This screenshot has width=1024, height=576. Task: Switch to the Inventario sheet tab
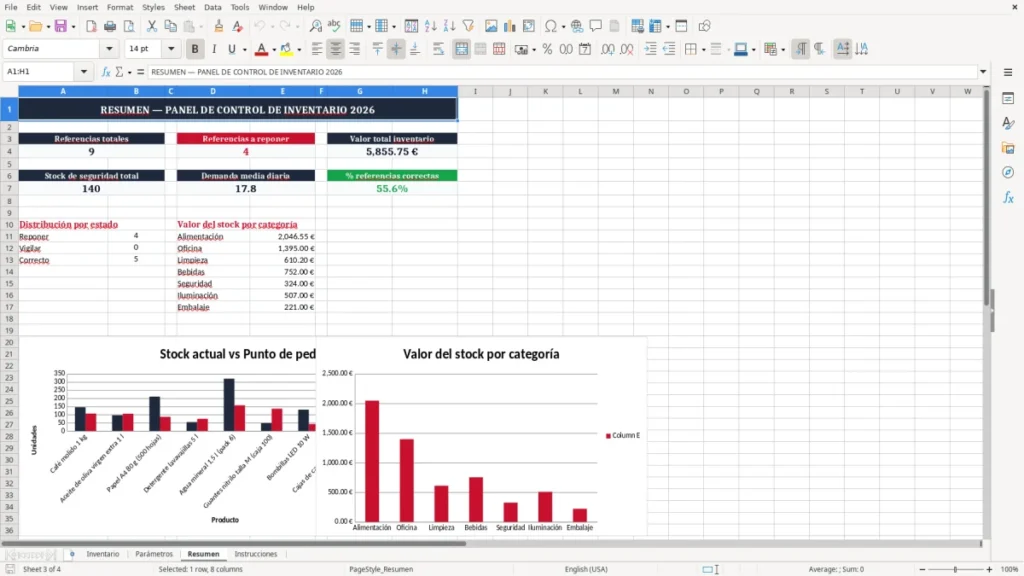coord(103,554)
